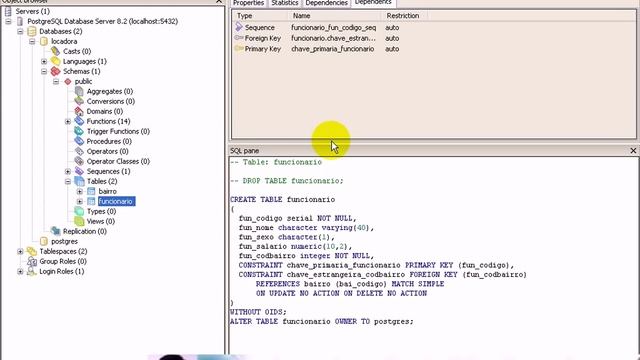Viewport: 640px width, 360px height.
Task: Select the chave_primaria_funcionario dependent name
Action: pyautogui.click(x=333, y=49)
